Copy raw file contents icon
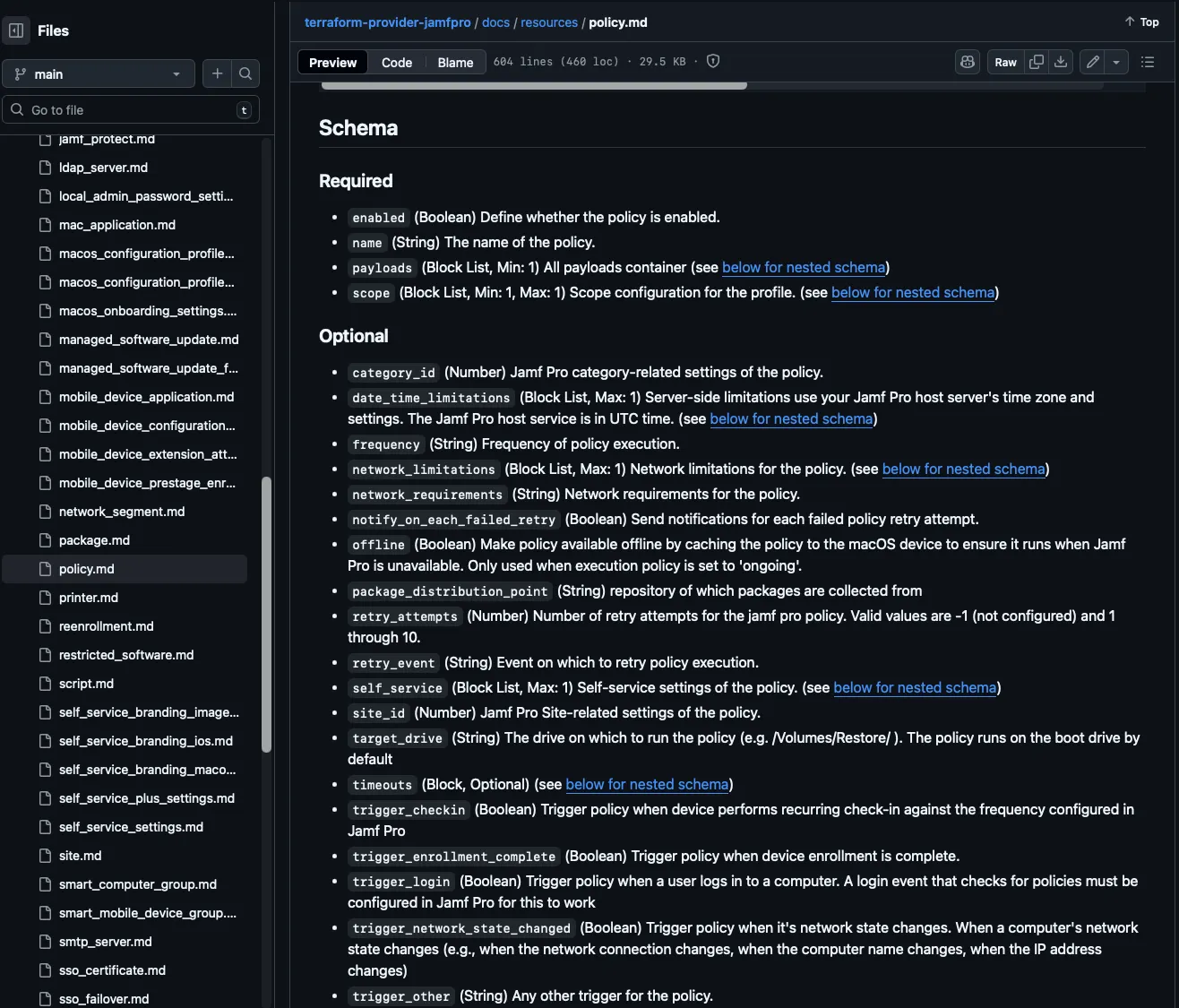This screenshot has width=1179, height=1008. [1037, 62]
